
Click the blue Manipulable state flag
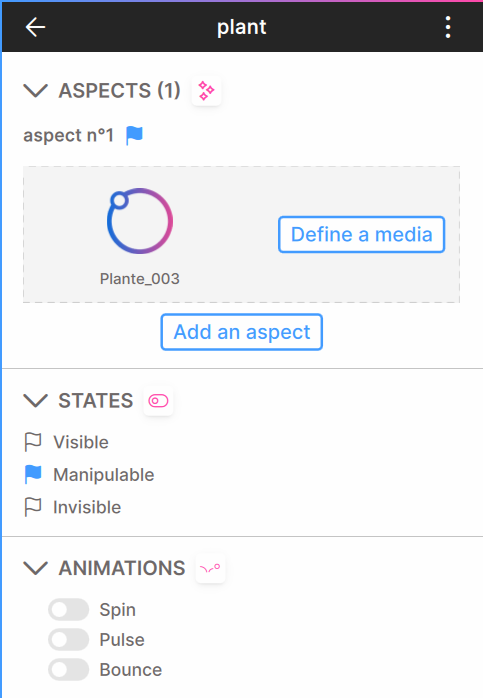(33, 475)
